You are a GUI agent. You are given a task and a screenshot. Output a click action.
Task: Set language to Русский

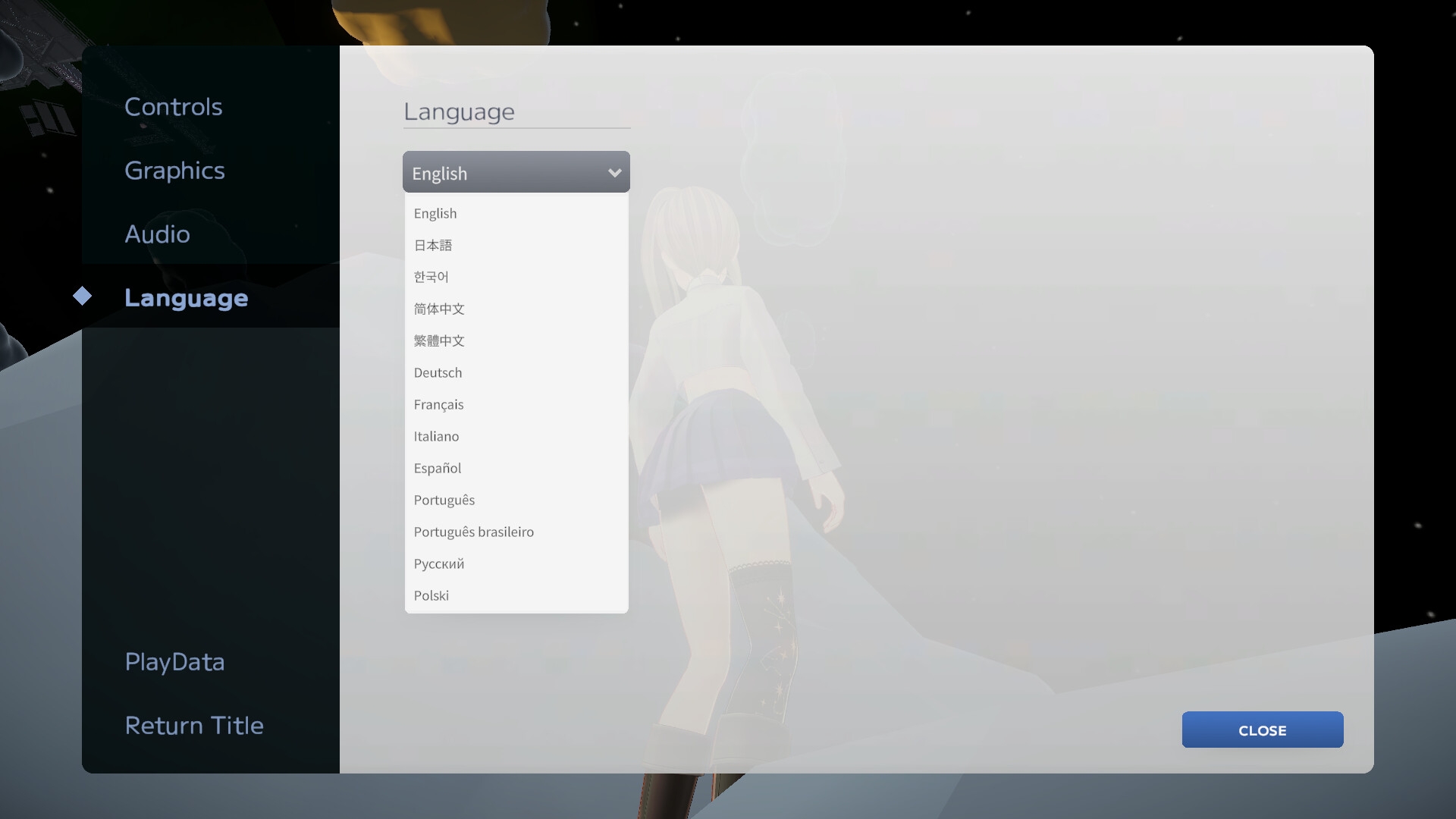[x=439, y=564]
